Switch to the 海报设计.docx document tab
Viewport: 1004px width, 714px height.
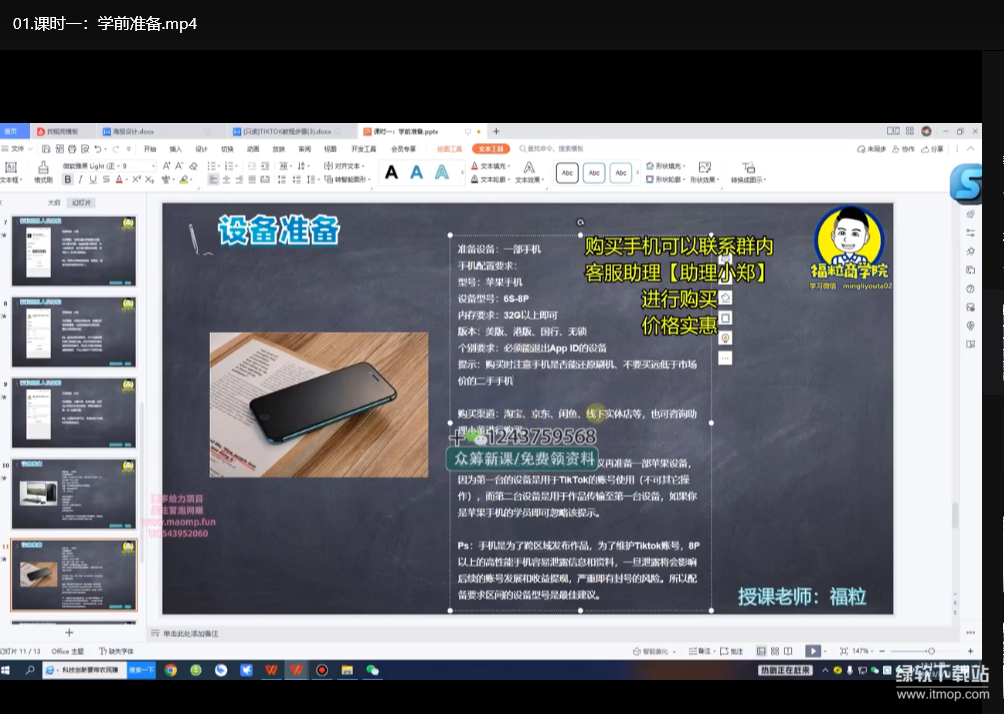133,131
